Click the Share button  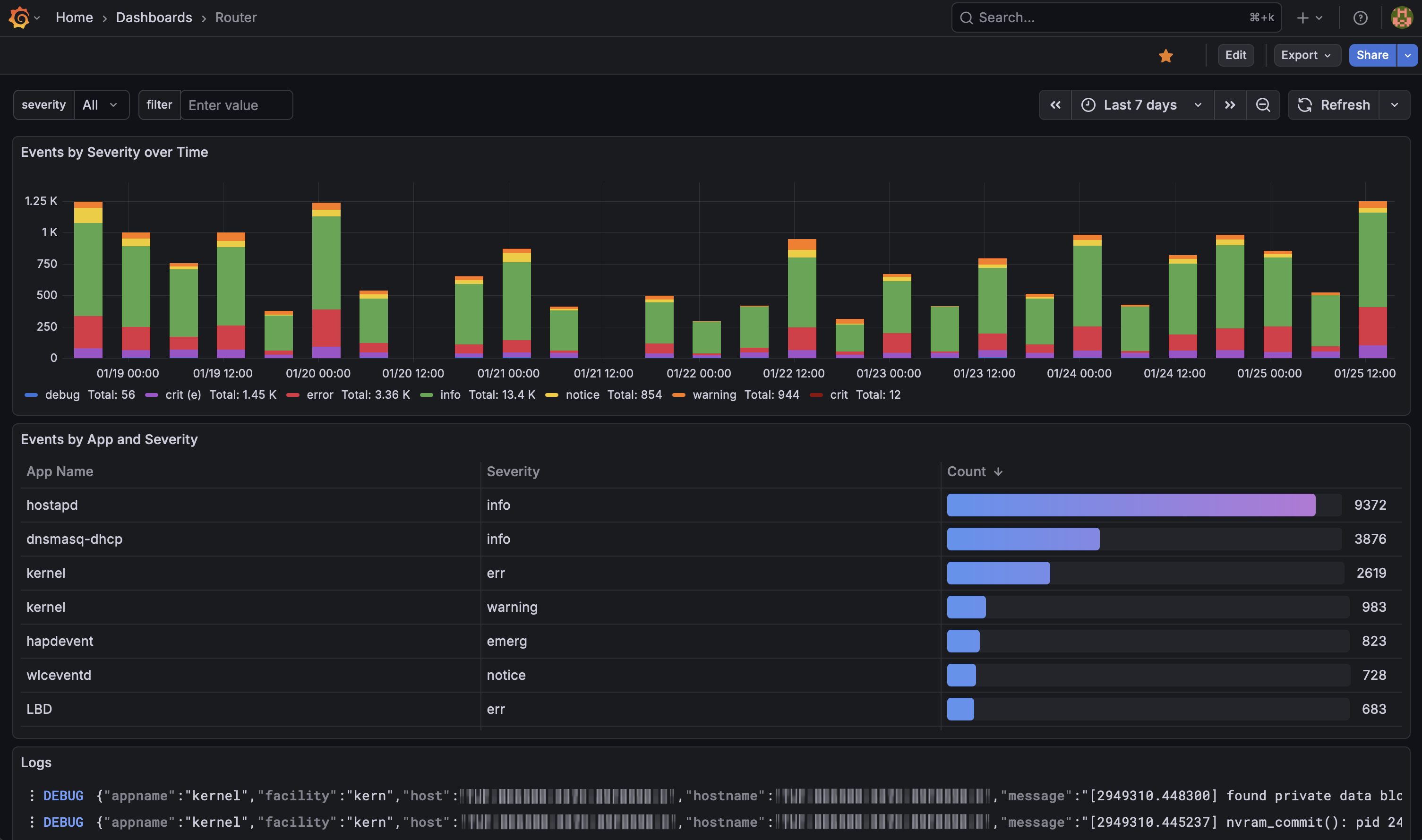(1371, 55)
